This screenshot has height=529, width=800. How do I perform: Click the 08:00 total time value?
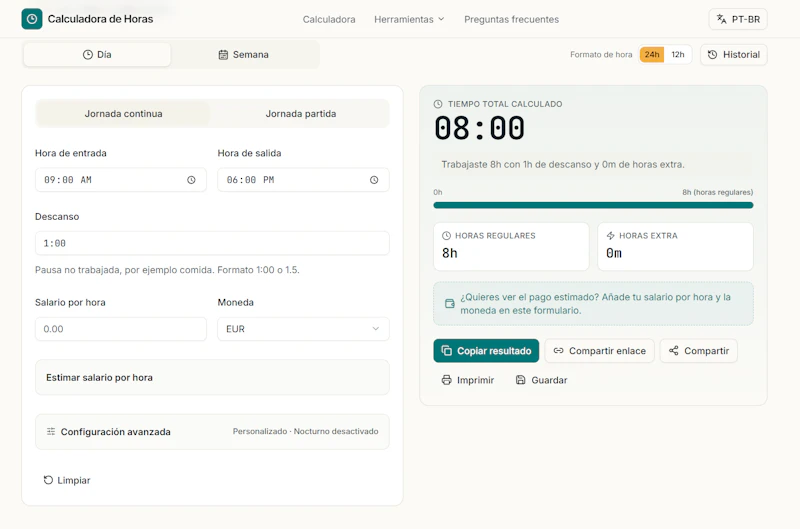click(479, 128)
